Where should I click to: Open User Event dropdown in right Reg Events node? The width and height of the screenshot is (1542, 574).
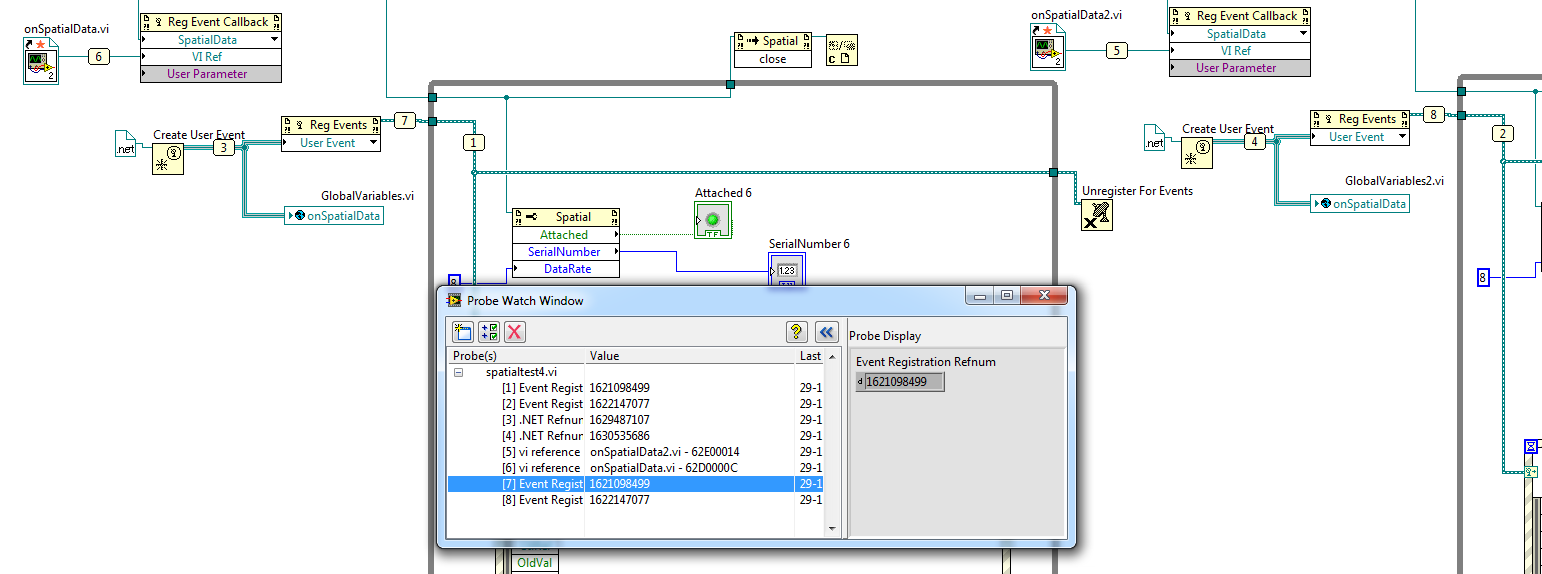(1401, 137)
